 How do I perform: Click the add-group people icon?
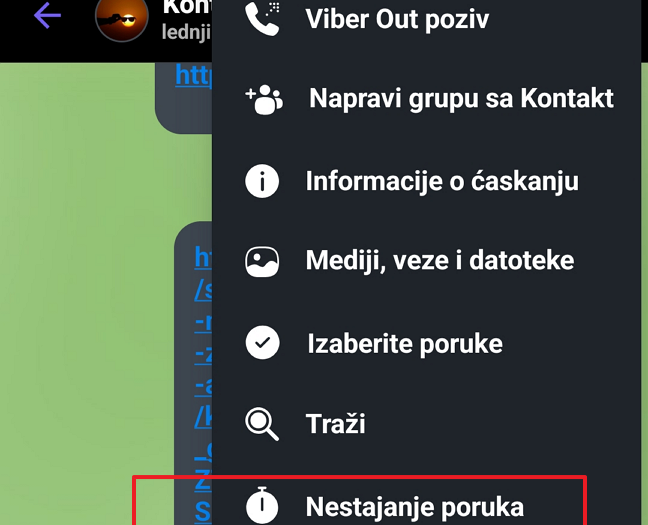[264, 100]
